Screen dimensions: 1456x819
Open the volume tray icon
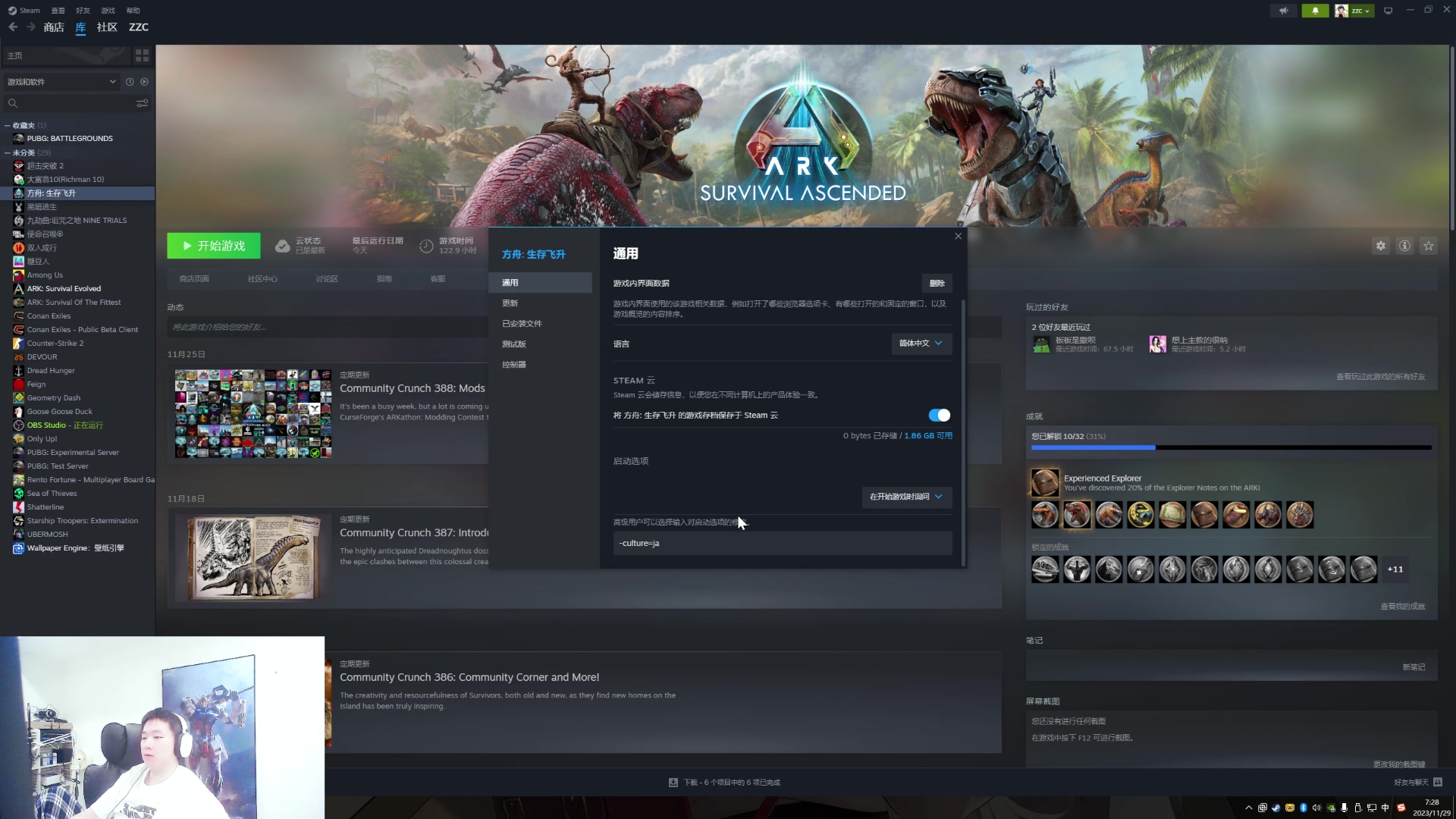pos(1317,808)
